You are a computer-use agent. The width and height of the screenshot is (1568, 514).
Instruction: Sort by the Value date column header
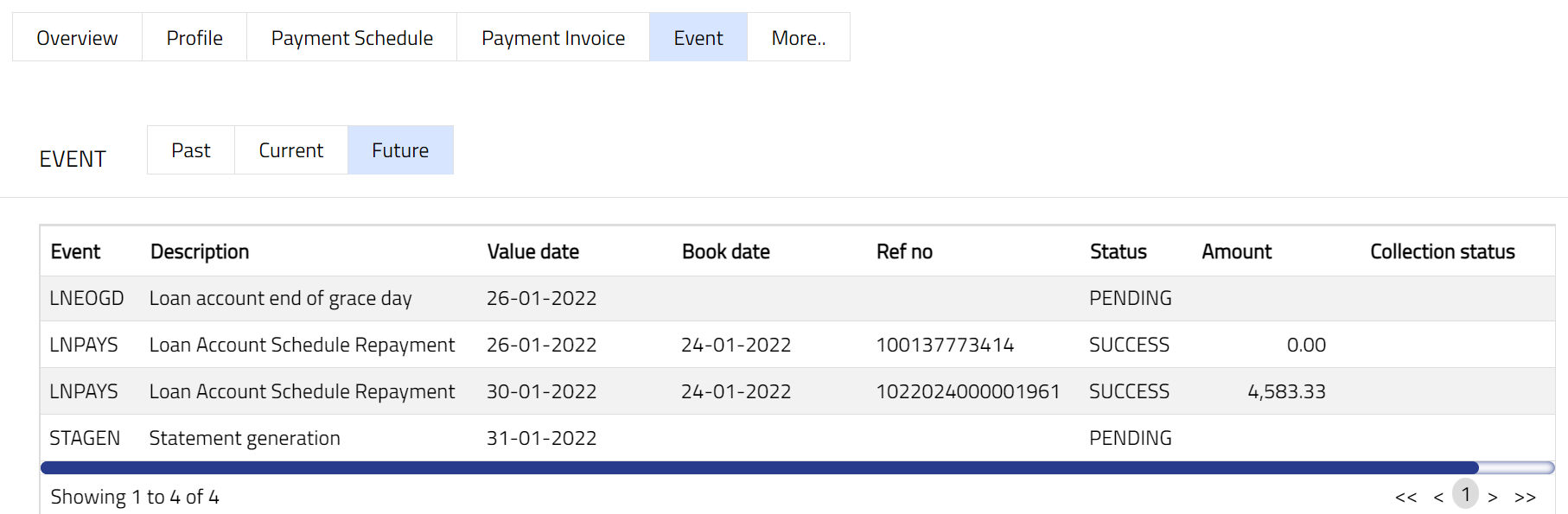(x=532, y=251)
